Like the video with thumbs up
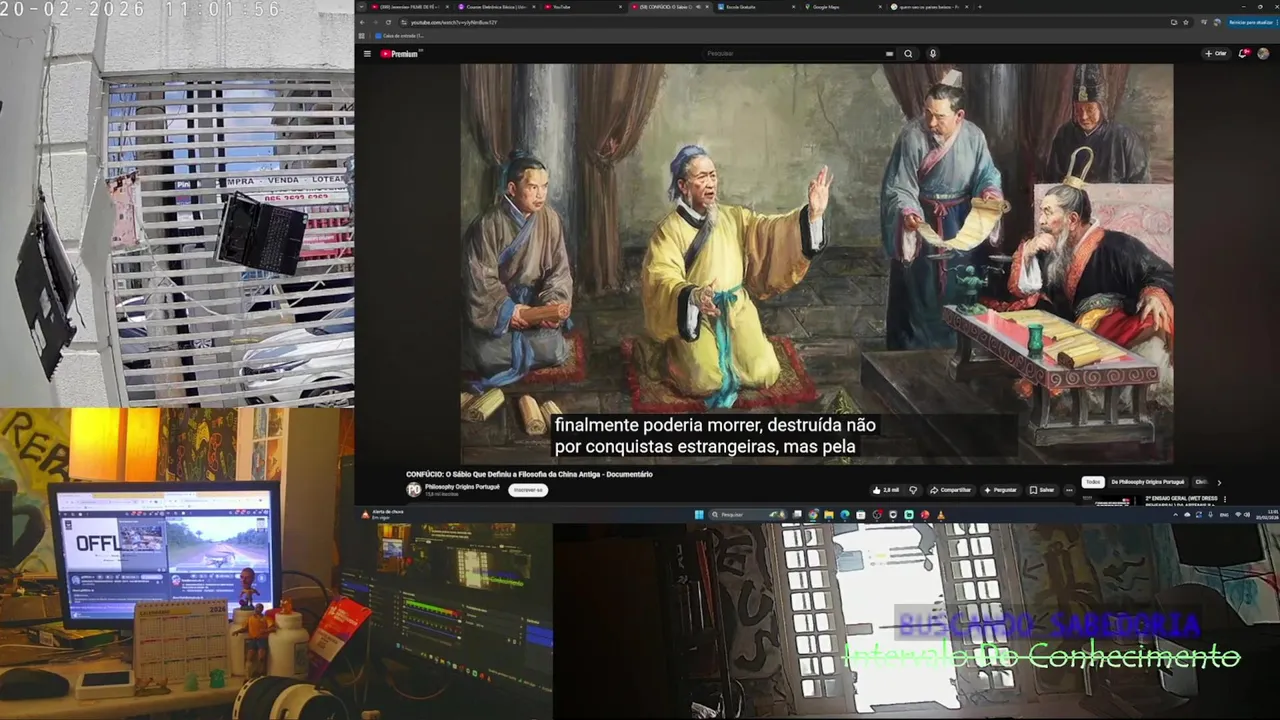This screenshot has width=1280, height=720. 885,490
